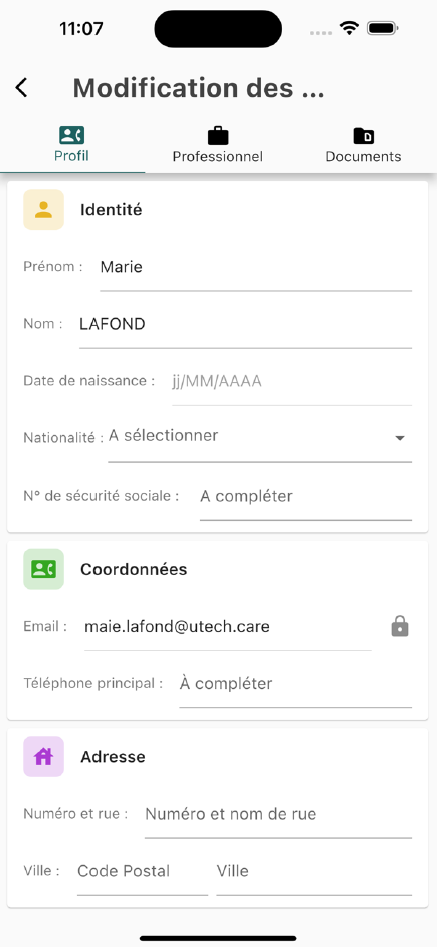
Task: Click the Date de naissance field
Action: pyautogui.click(x=292, y=387)
